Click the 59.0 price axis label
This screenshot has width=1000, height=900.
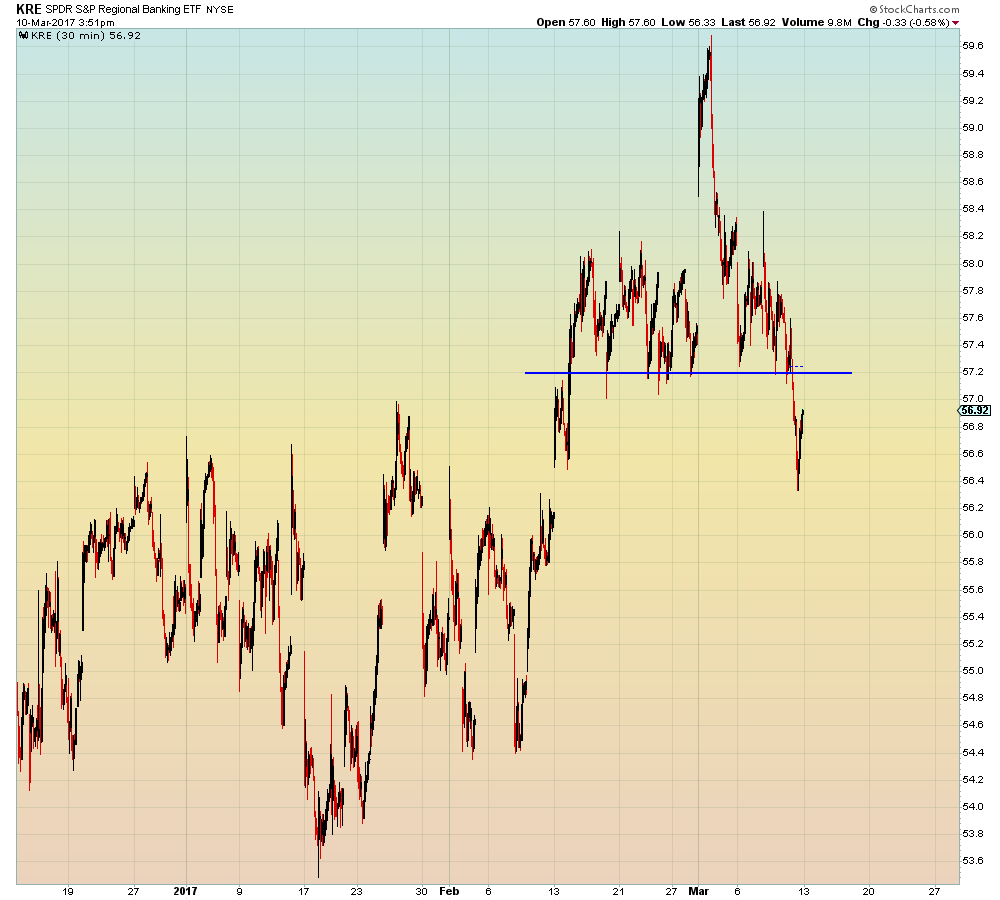click(x=973, y=128)
